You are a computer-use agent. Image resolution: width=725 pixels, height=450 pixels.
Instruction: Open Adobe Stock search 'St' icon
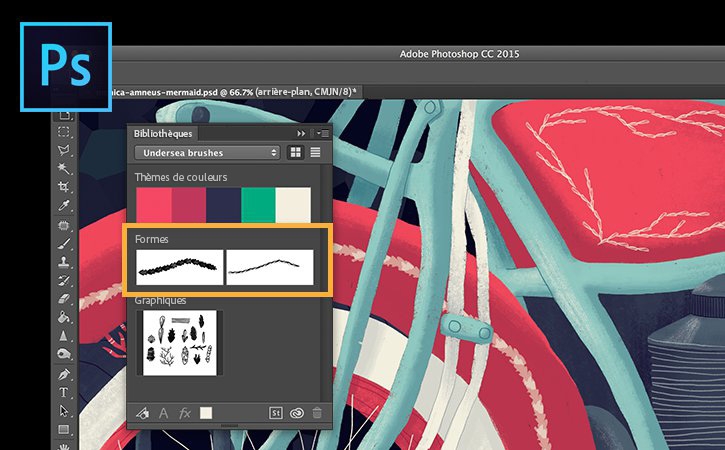(x=276, y=413)
